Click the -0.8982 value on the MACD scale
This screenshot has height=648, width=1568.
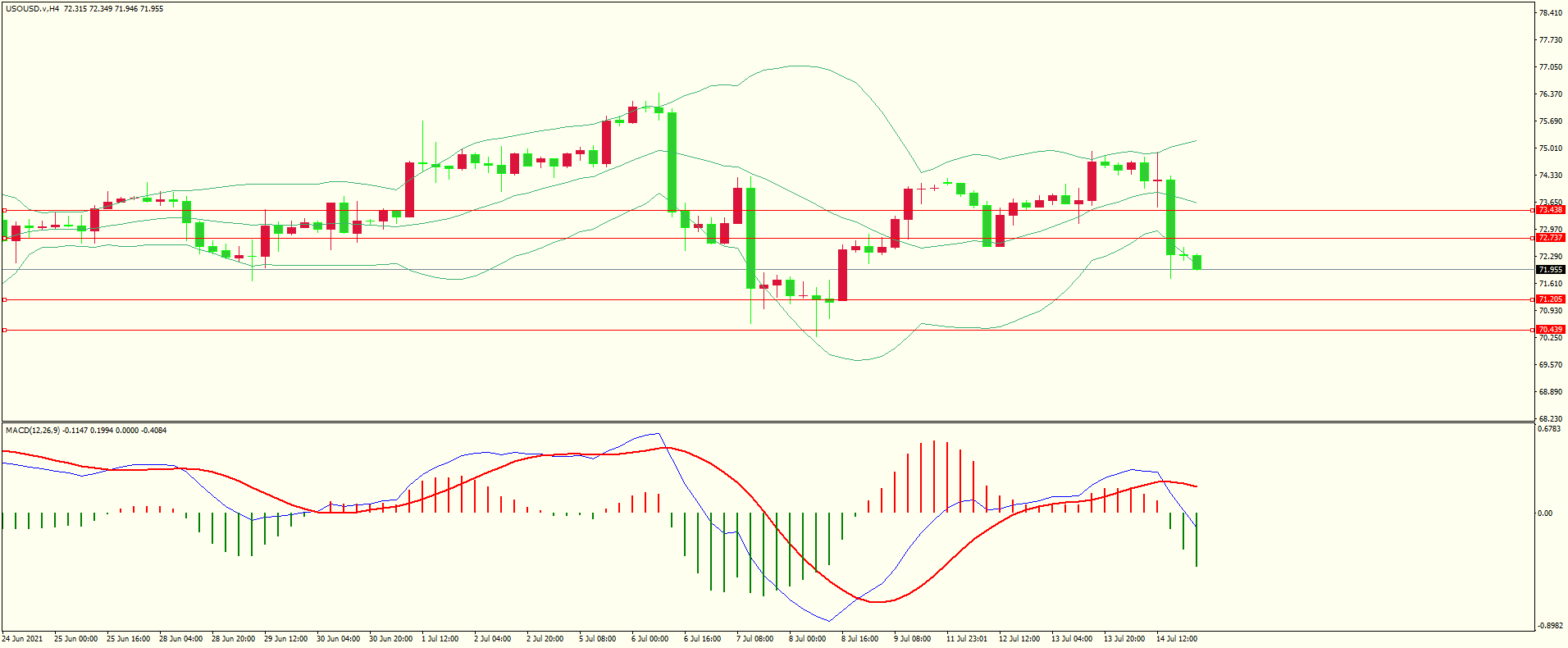tap(1551, 625)
